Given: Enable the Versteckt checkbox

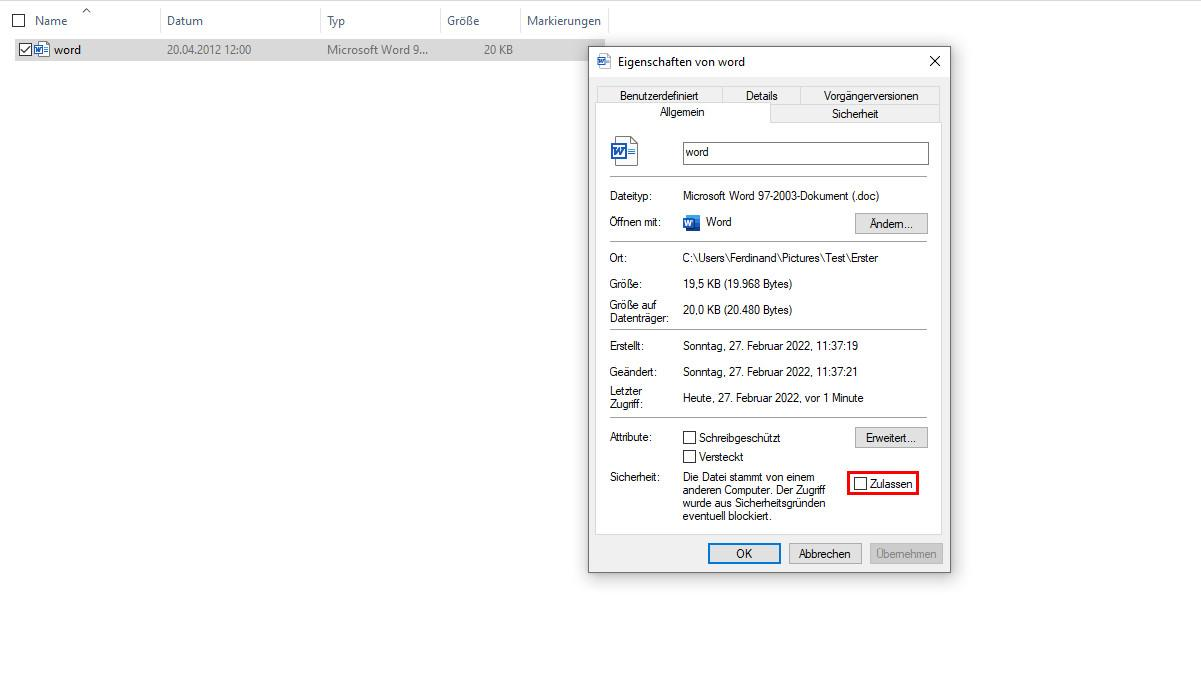Looking at the screenshot, I should 689,457.
